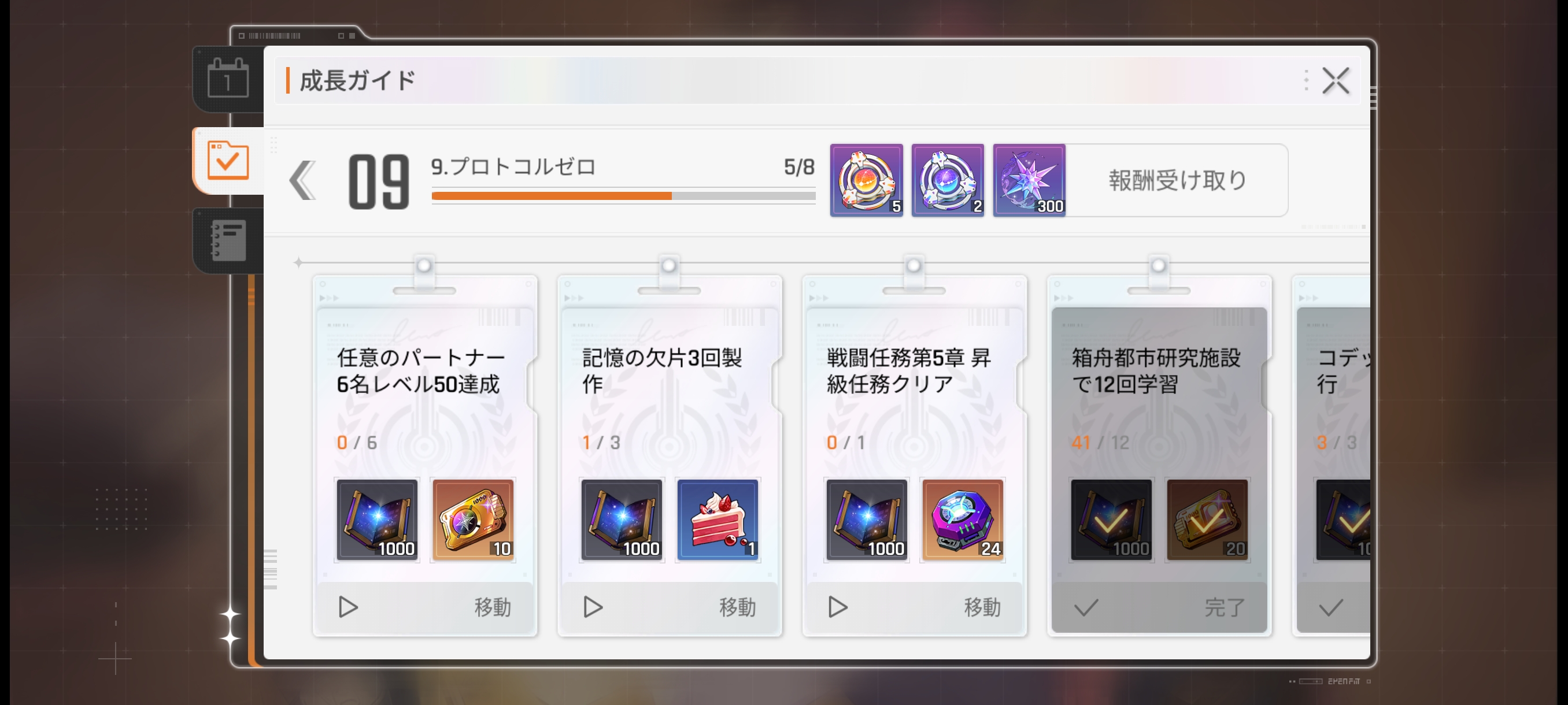Tap the strawberry cake reward icon
The image size is (1568, 705).
pos(718,520)
